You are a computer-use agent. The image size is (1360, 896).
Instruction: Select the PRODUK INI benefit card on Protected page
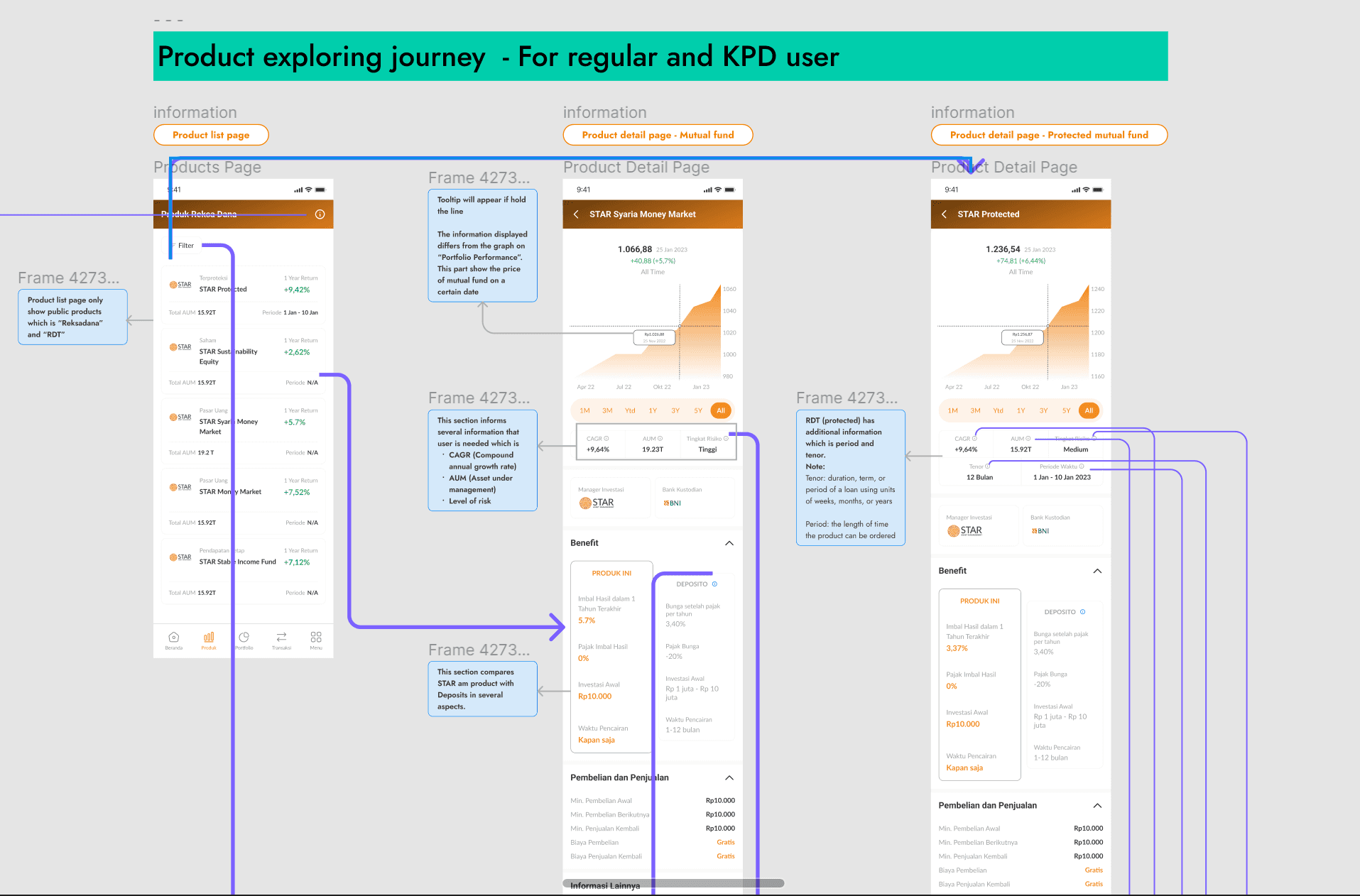coord(980,684)
